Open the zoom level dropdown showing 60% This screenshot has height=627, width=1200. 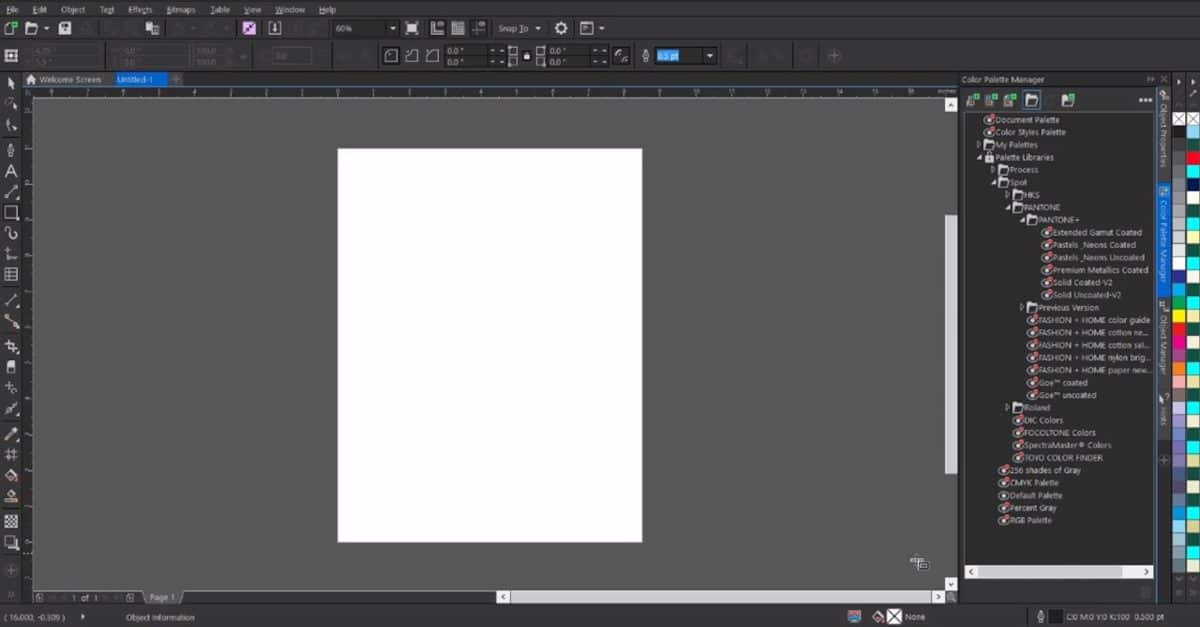(x=393, y=28)
